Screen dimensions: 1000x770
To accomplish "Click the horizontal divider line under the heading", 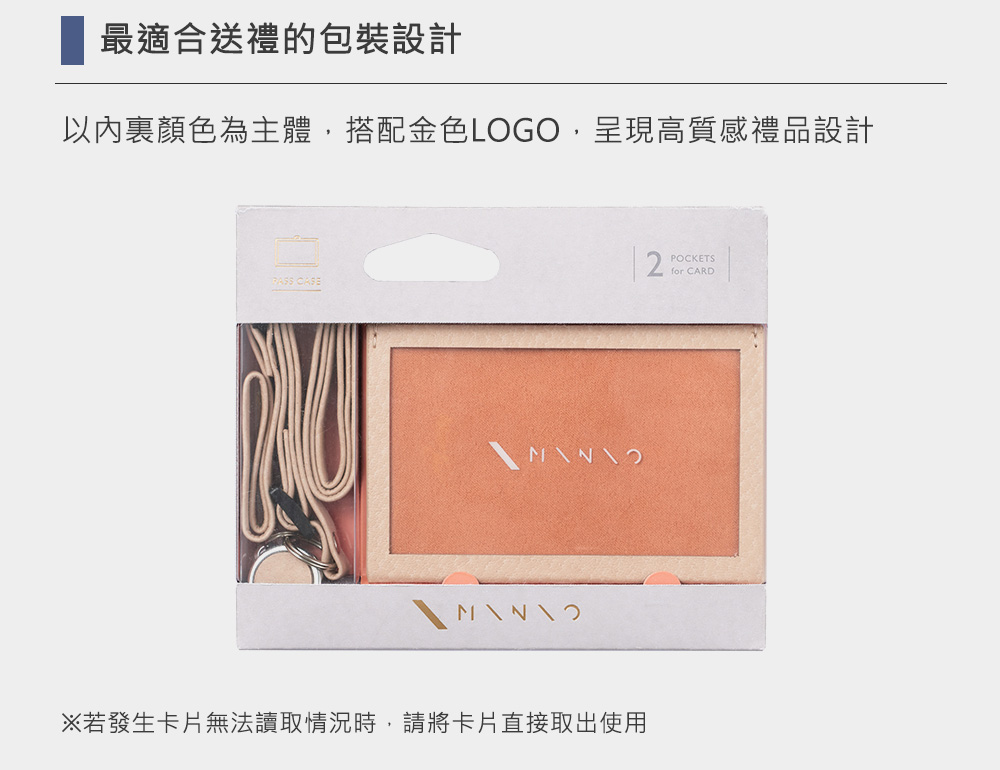I will [501, 83].
